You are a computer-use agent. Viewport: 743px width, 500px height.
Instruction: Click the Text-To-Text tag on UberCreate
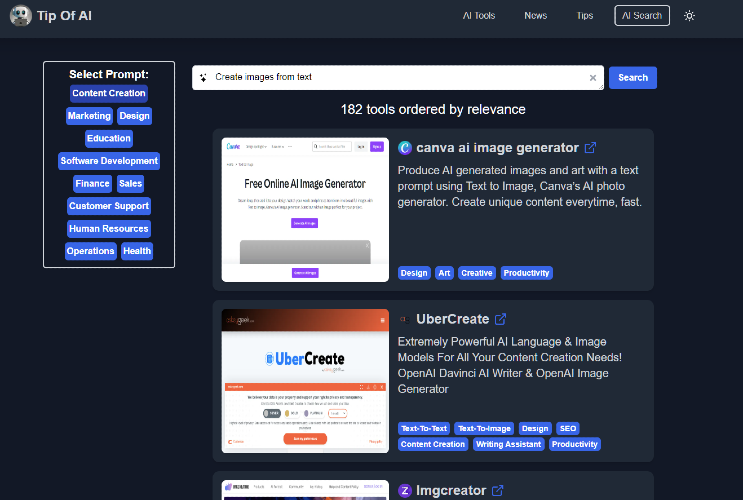[x=424, y=428]
